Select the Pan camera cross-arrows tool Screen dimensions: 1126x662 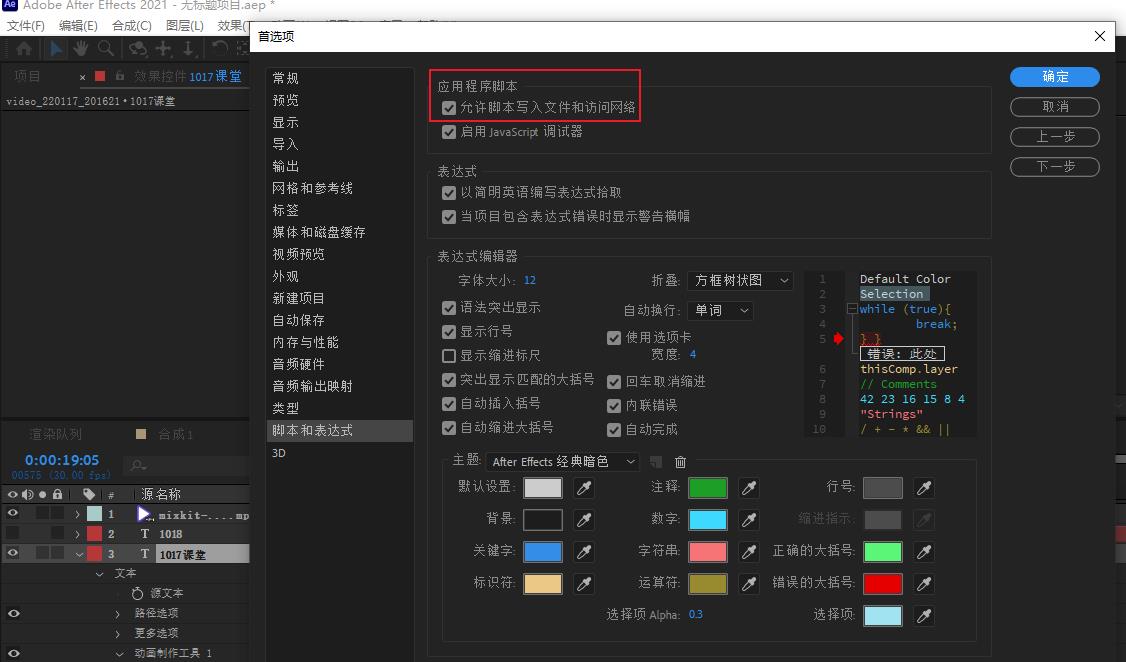[x=164, y=49]
